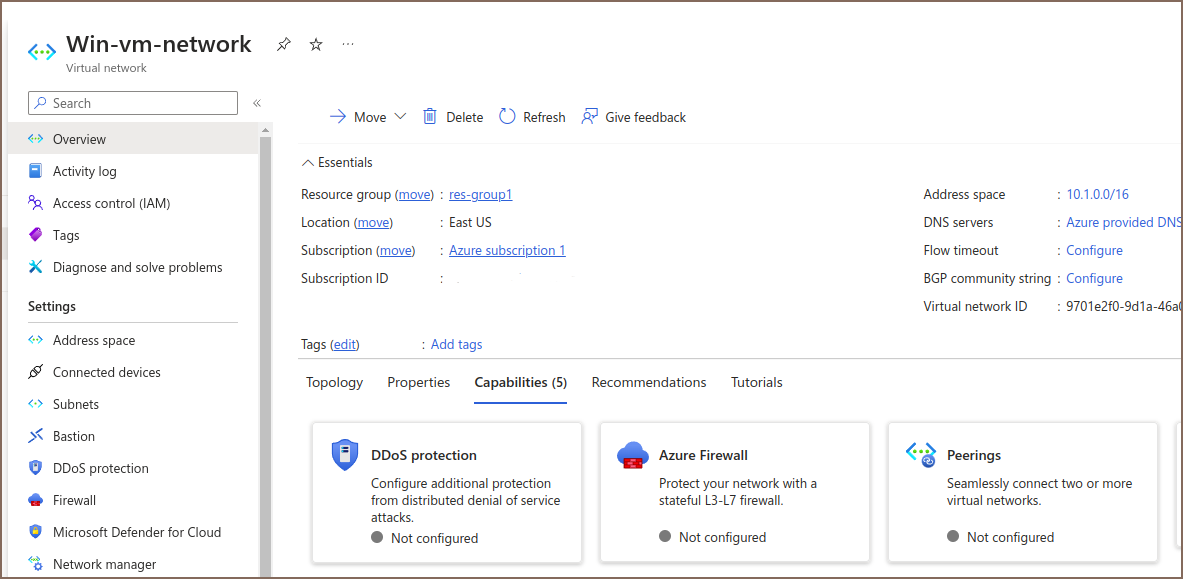
Task: Pin the Win-vm-network resource
Action: [284, 44]
